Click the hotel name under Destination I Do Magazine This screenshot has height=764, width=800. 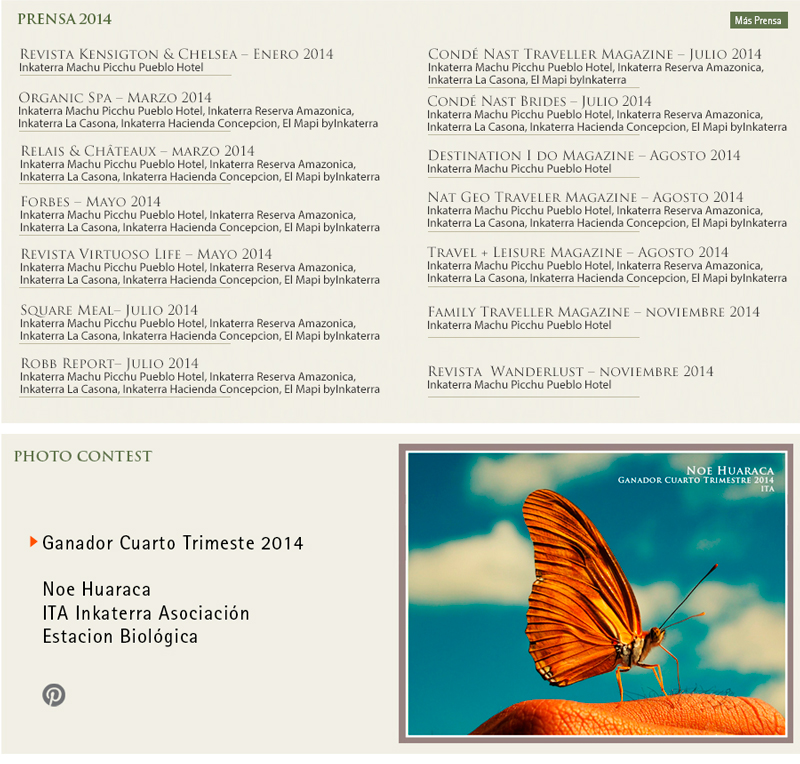click(x=519, y=169)
